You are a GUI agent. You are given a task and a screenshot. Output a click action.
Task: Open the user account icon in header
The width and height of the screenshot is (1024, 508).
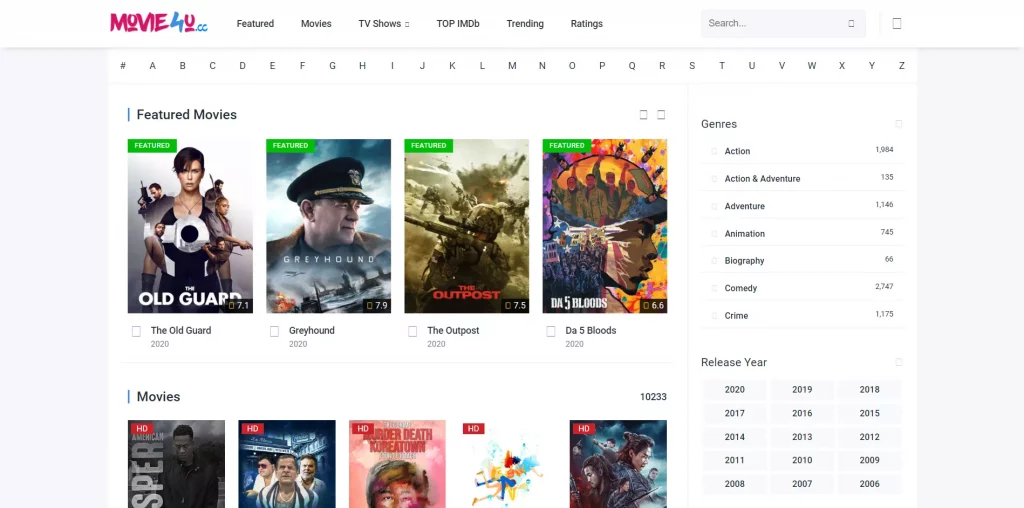pyautogui.click(x=897, y=24)
